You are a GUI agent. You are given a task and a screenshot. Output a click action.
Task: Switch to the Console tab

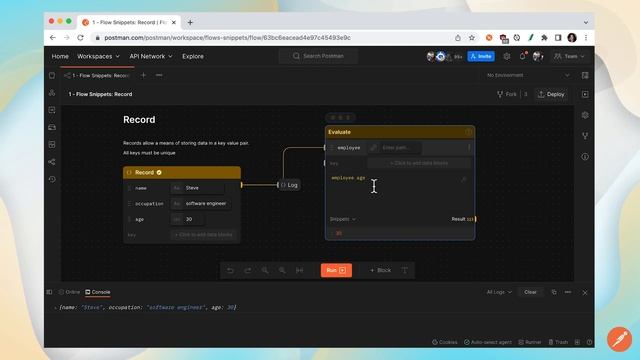click(x=98, y=292)
